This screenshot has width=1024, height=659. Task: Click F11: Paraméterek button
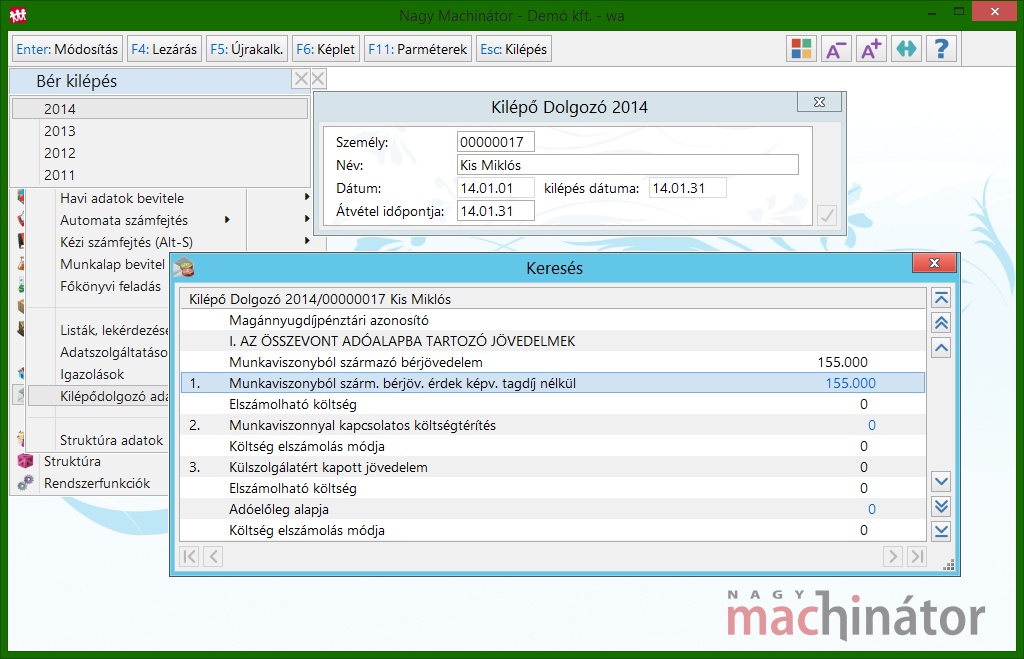click(418, 49)
